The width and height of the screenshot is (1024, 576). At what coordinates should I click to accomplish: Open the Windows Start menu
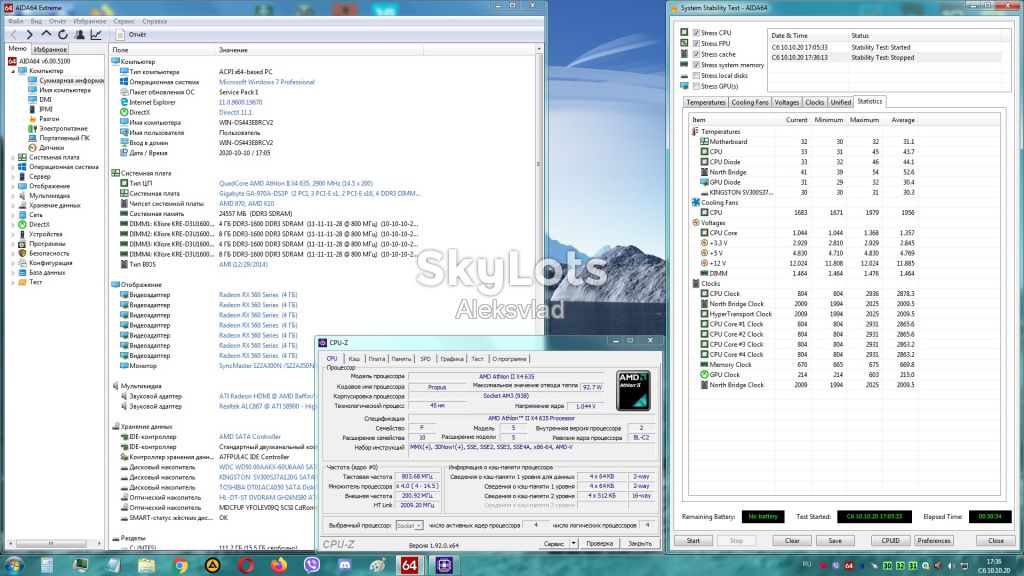click(x=14, y=565)
